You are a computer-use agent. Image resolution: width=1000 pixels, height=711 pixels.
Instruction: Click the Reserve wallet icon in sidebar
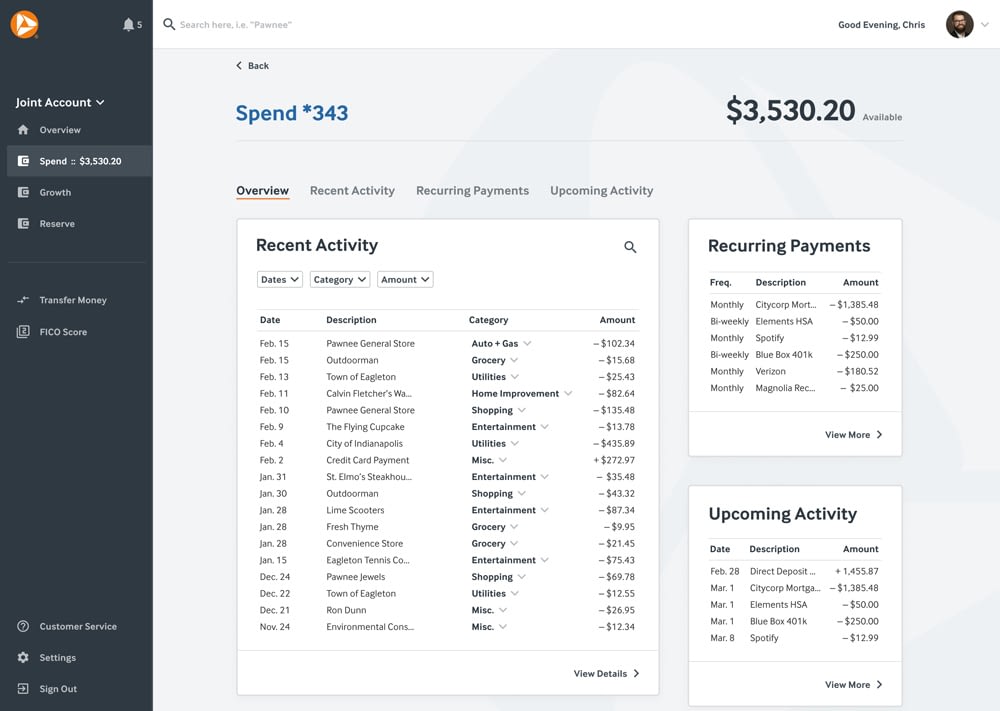click(x=23, y=223)
